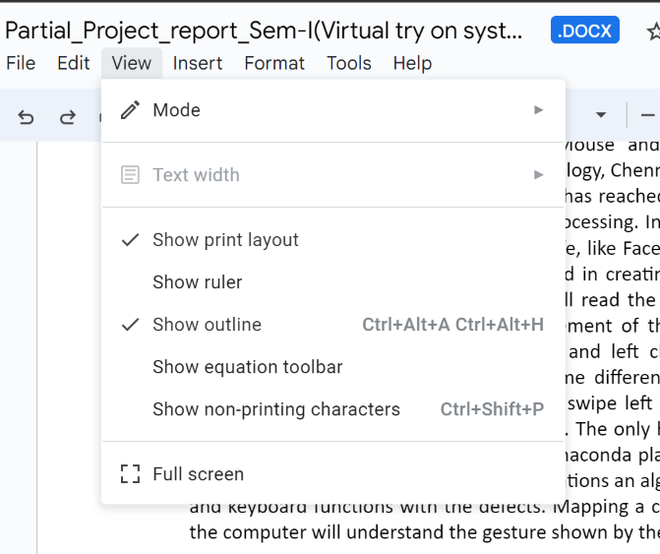660x554 pixels.
Task: Open the Tools menu
Action: coord(349,64)
